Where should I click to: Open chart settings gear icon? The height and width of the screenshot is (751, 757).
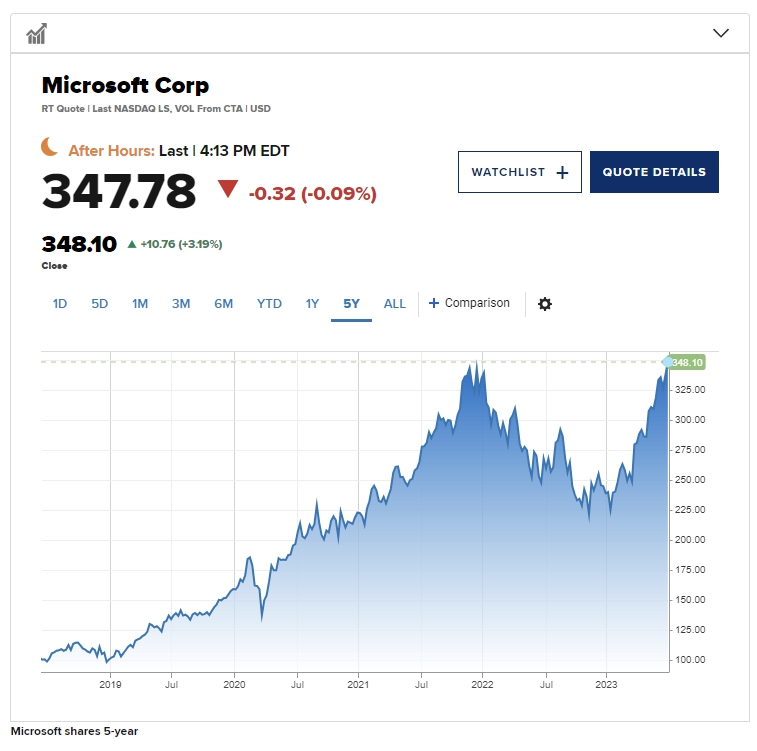pyautogui.click(x=545, y=304)
